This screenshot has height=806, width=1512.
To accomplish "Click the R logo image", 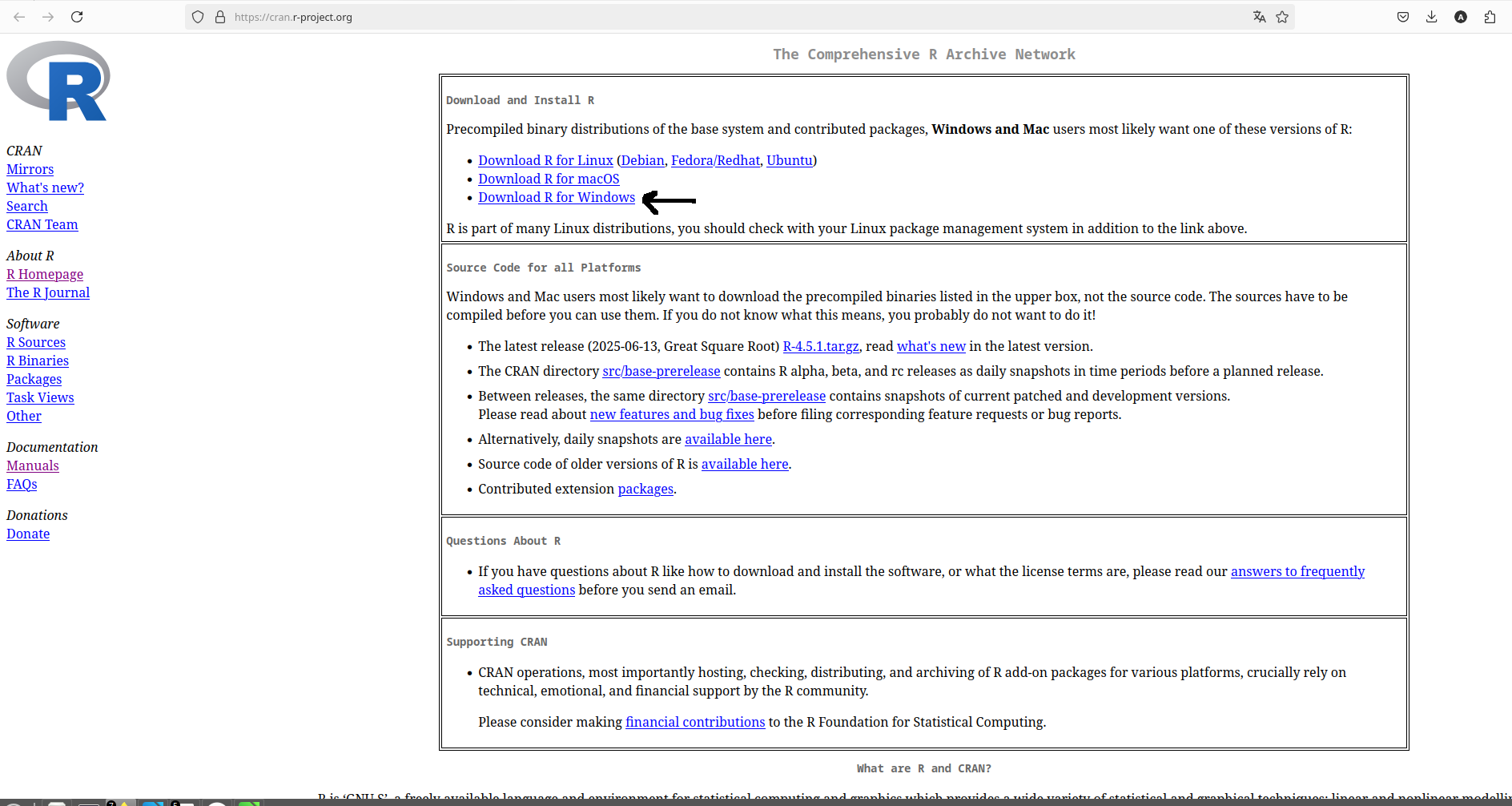I will click(58, 82).
